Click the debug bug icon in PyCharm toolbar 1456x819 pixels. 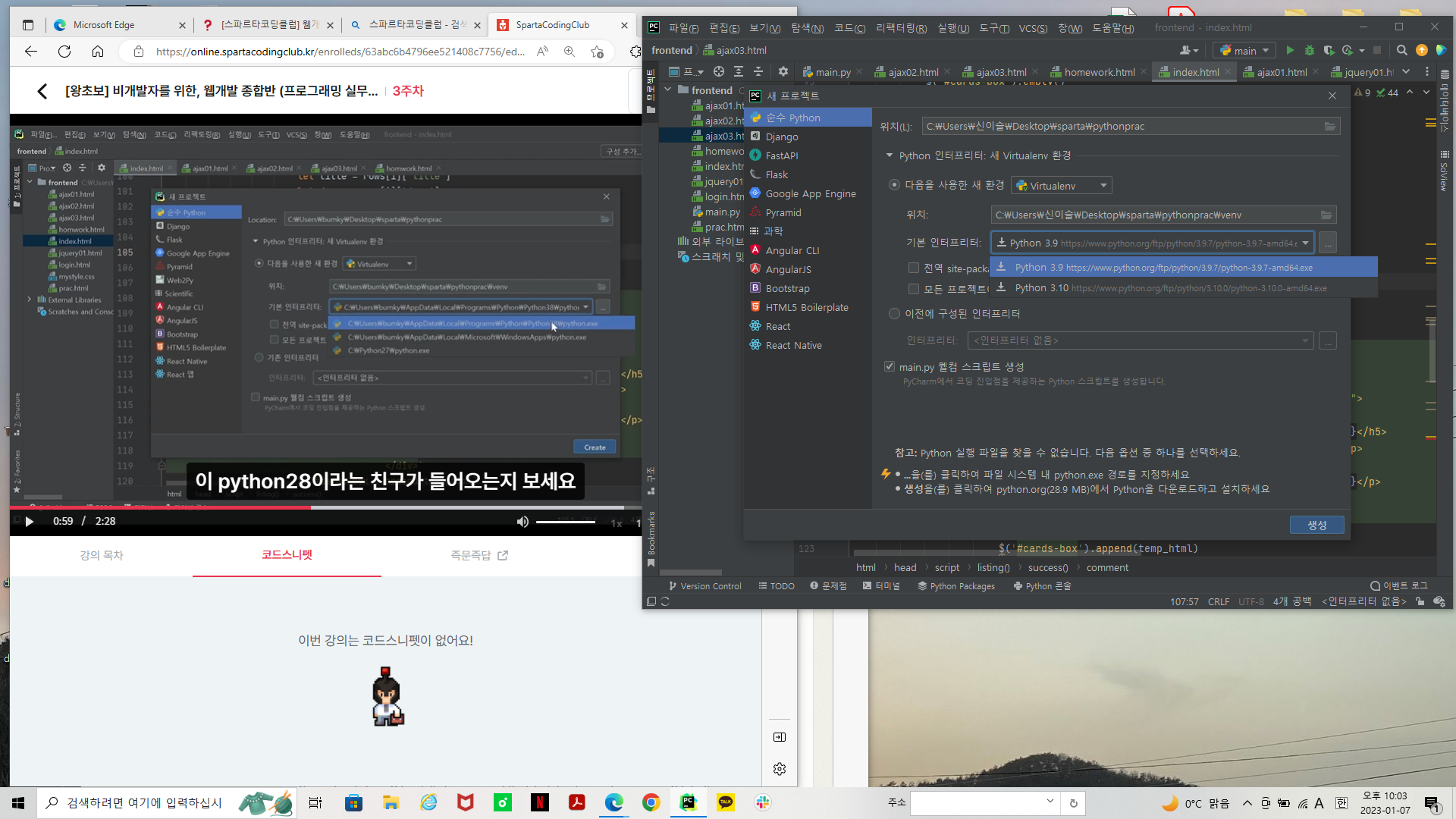coord(1309,50)
